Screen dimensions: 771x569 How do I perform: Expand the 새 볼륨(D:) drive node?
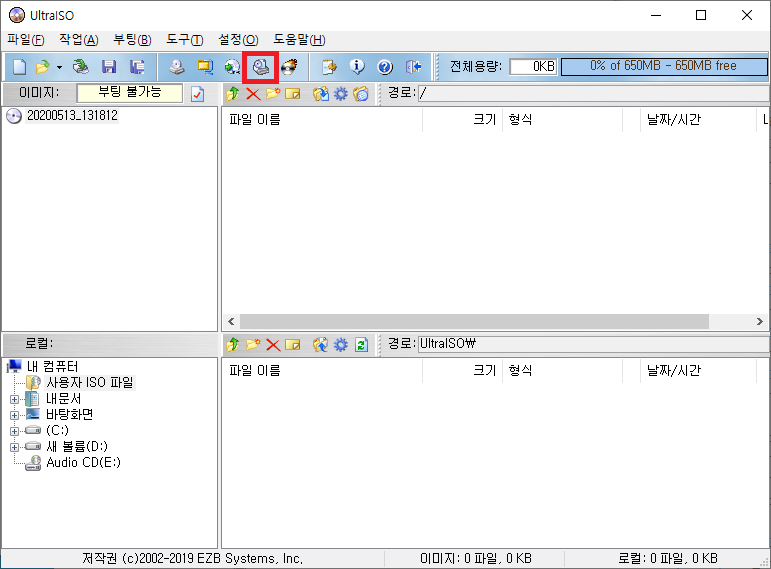coord(14,447)
